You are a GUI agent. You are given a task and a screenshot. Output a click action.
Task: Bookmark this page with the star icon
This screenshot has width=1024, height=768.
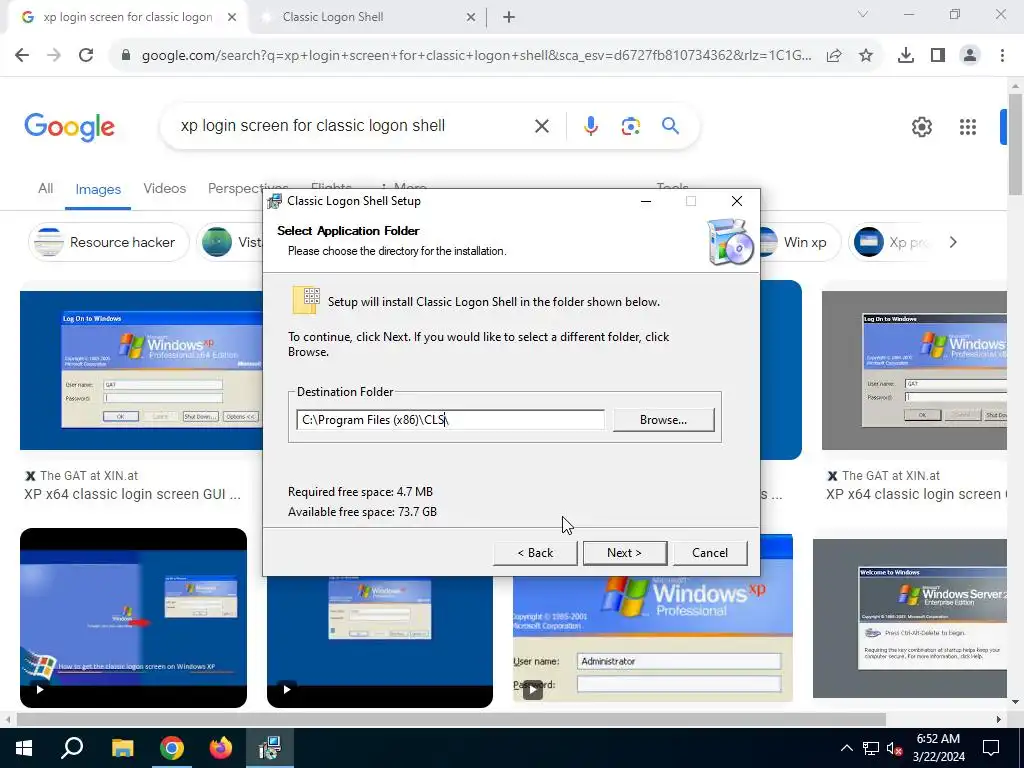tap(866, 56)
